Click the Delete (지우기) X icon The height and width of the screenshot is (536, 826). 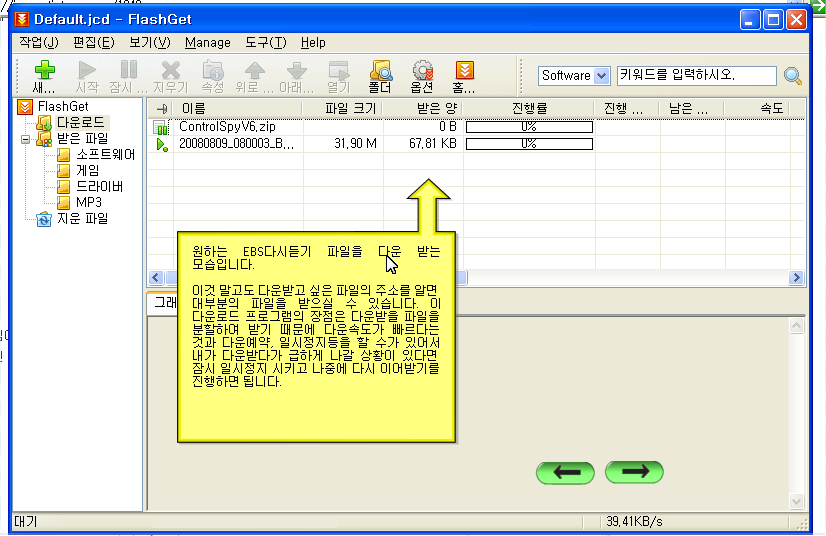coord(171,71)
